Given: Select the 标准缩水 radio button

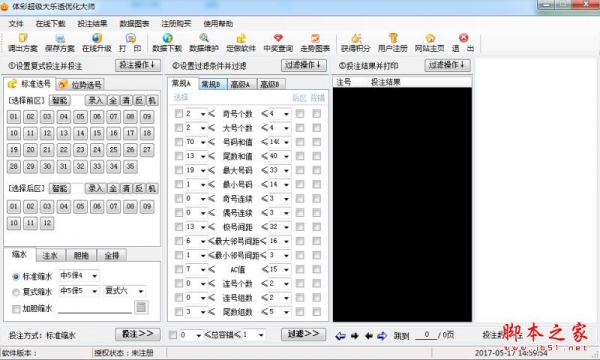Looking at the screenshot, I should point(16,277).
